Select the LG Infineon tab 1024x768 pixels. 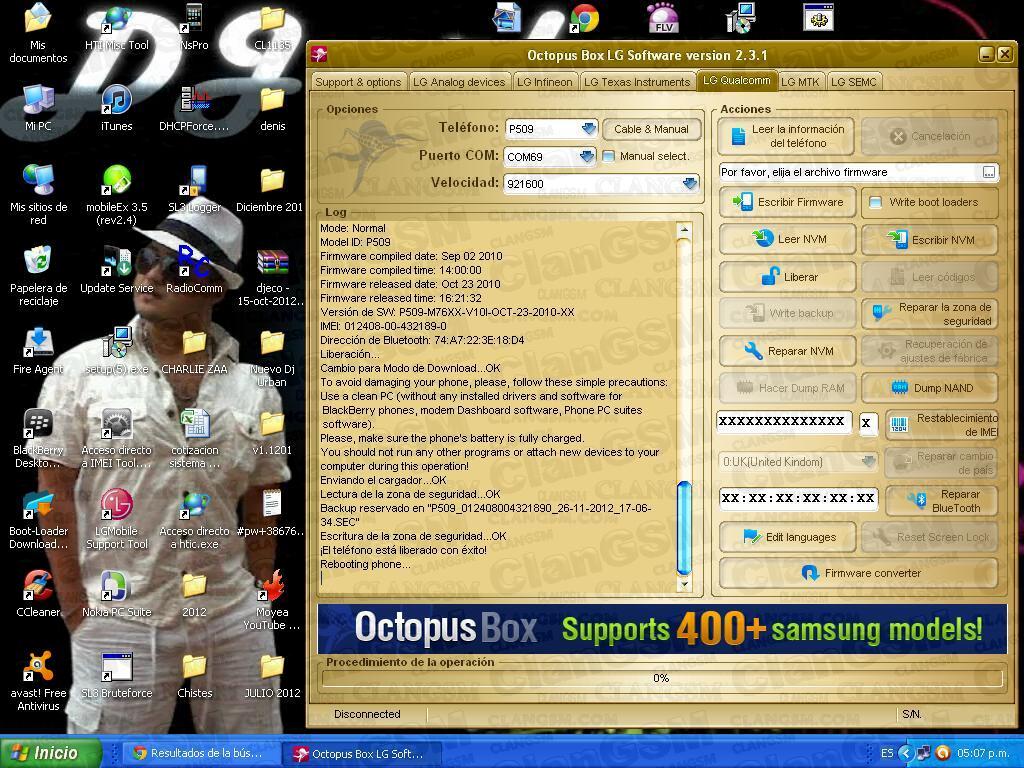point(545,82)
